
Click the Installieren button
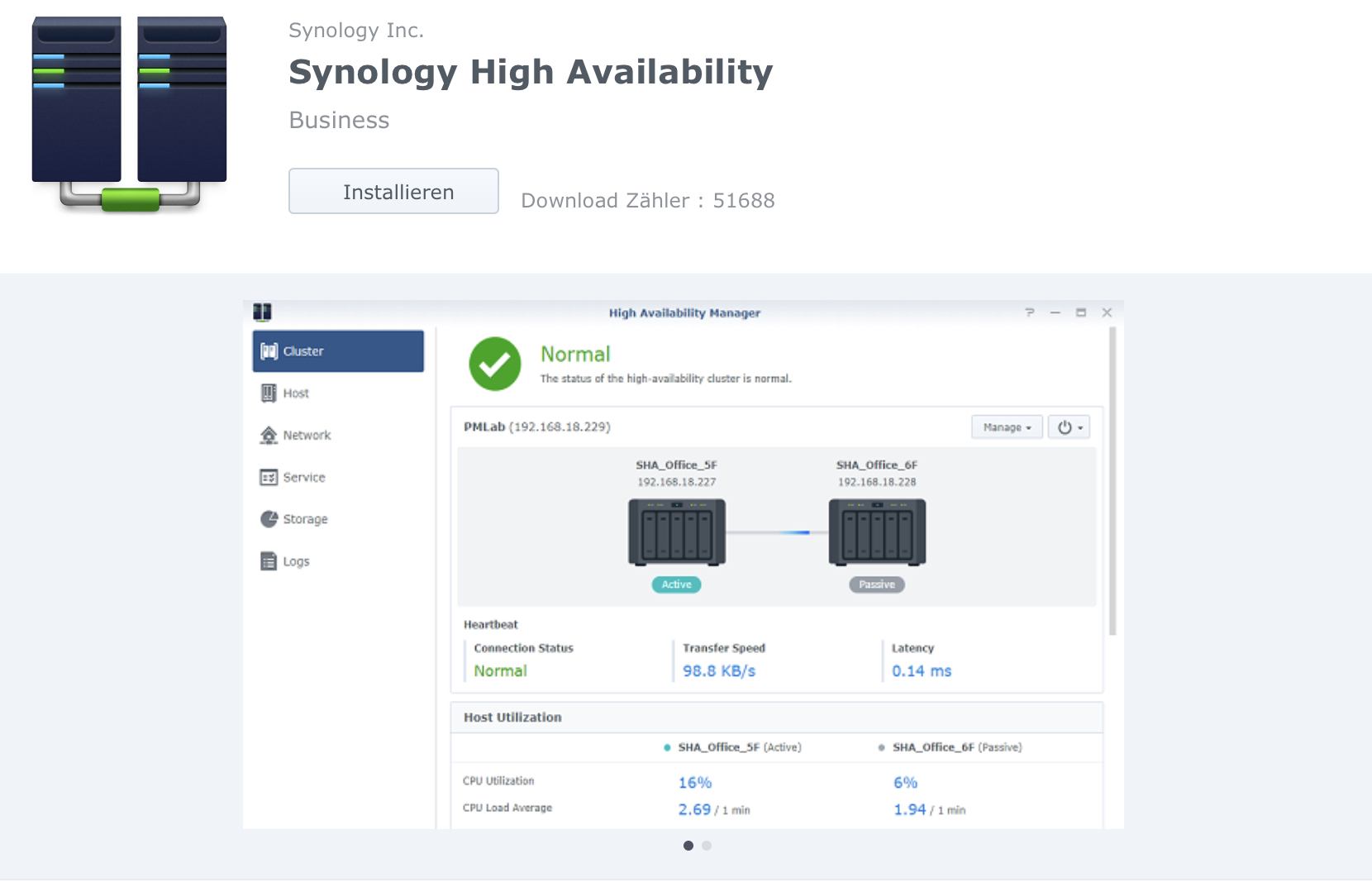click(393, 192)
